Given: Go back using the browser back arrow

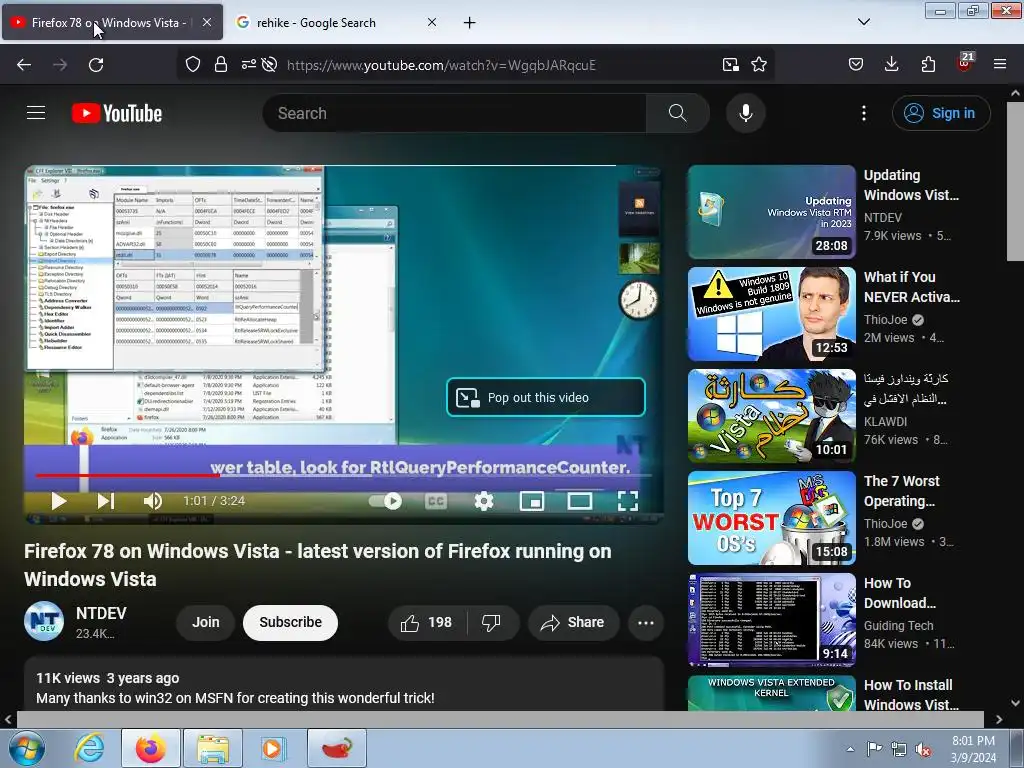Looking at the screenshot, I should click(24, 65).
